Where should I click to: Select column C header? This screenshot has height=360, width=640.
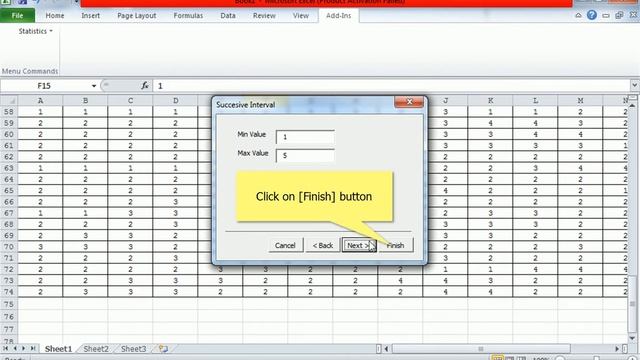[130, 100]
